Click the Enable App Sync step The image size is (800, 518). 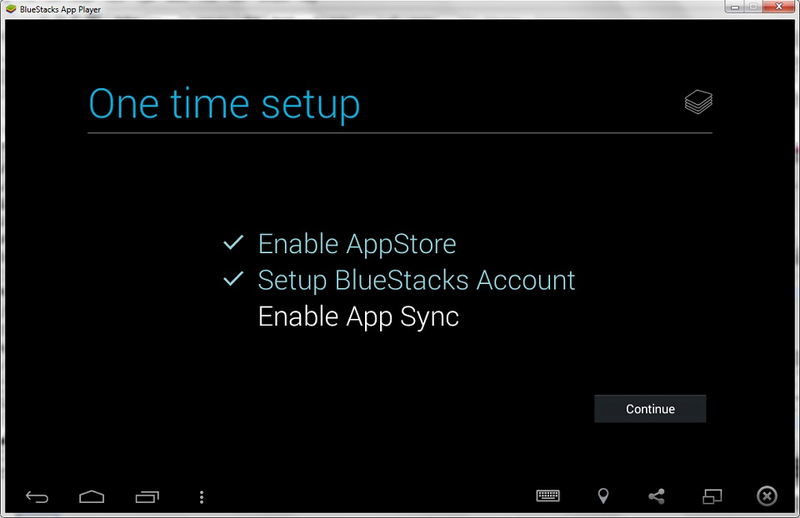(x=359, y=317)
